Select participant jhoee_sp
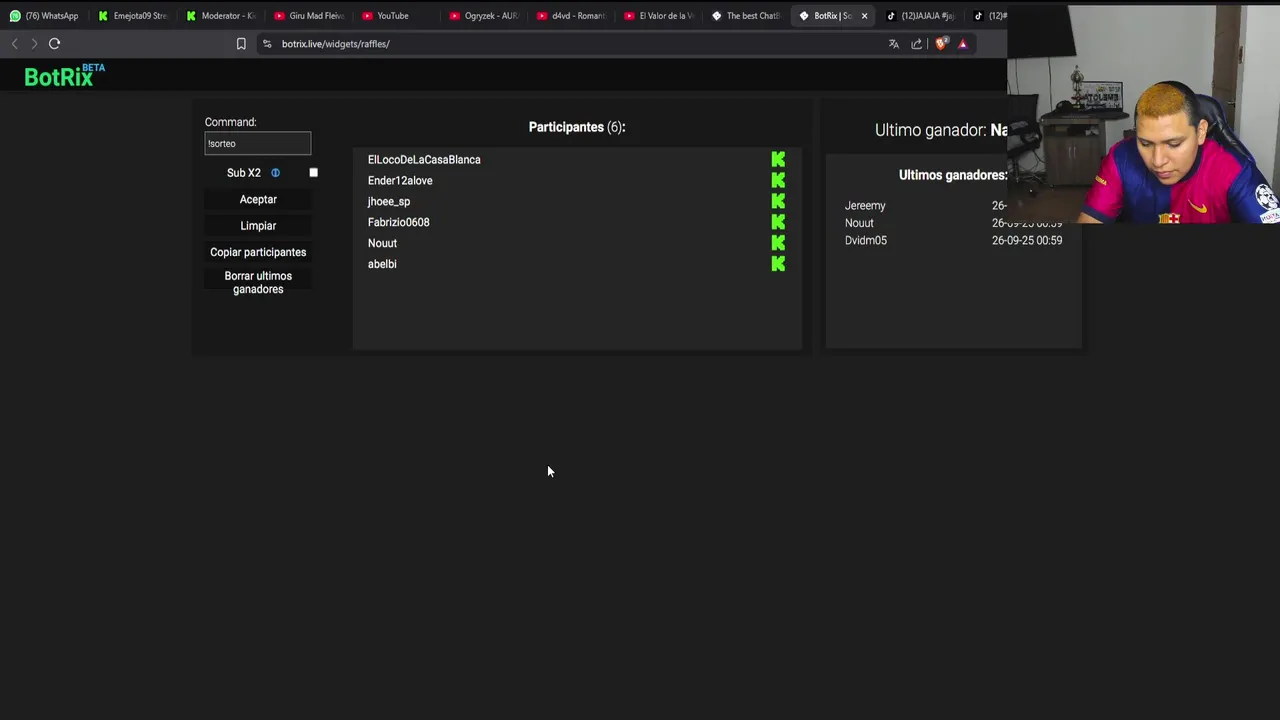This screenshot has width=1280, height=720. pyautogui.click(x=389, y=202)
